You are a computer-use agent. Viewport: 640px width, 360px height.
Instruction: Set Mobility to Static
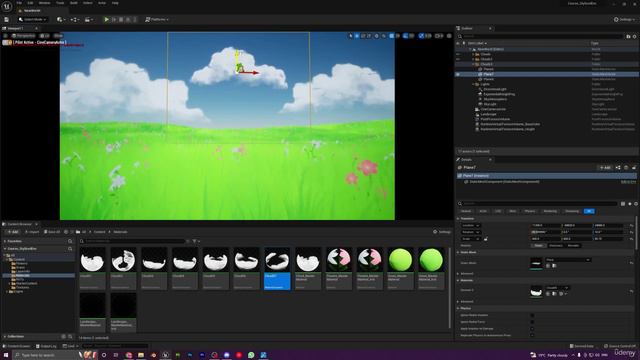[x=539, y=245]
